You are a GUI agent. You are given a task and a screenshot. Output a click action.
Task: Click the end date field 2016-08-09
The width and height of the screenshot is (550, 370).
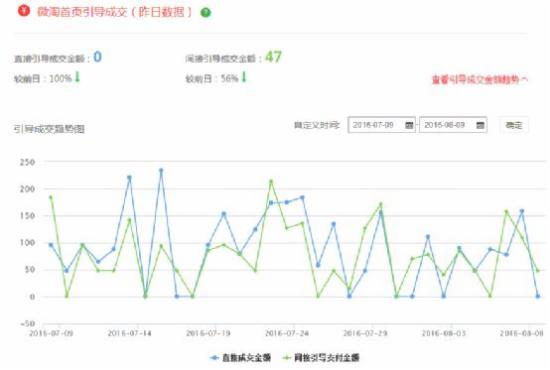tap(453, 125)
